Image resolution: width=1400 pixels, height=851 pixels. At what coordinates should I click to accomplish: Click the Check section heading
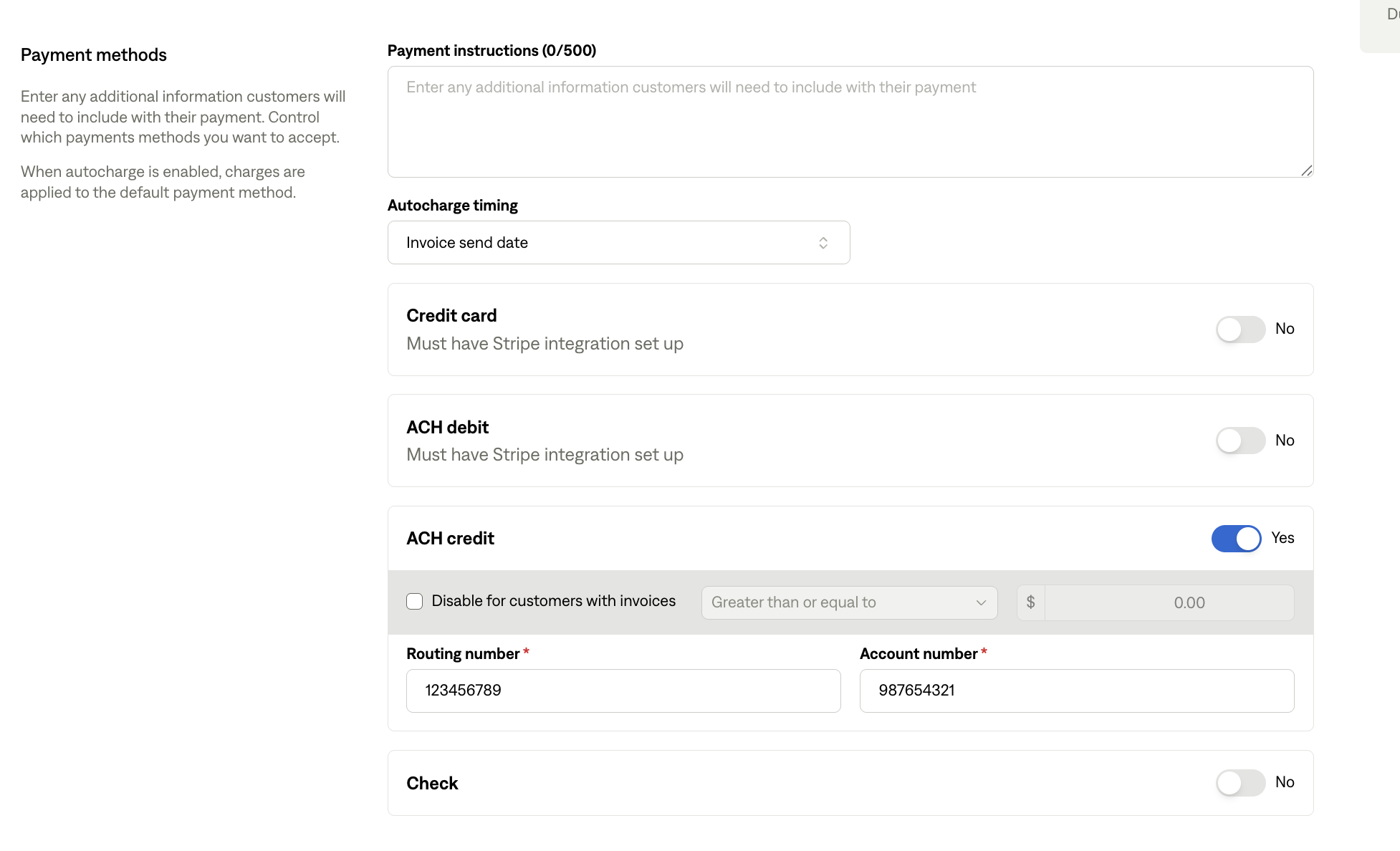(x=432, y=784)
